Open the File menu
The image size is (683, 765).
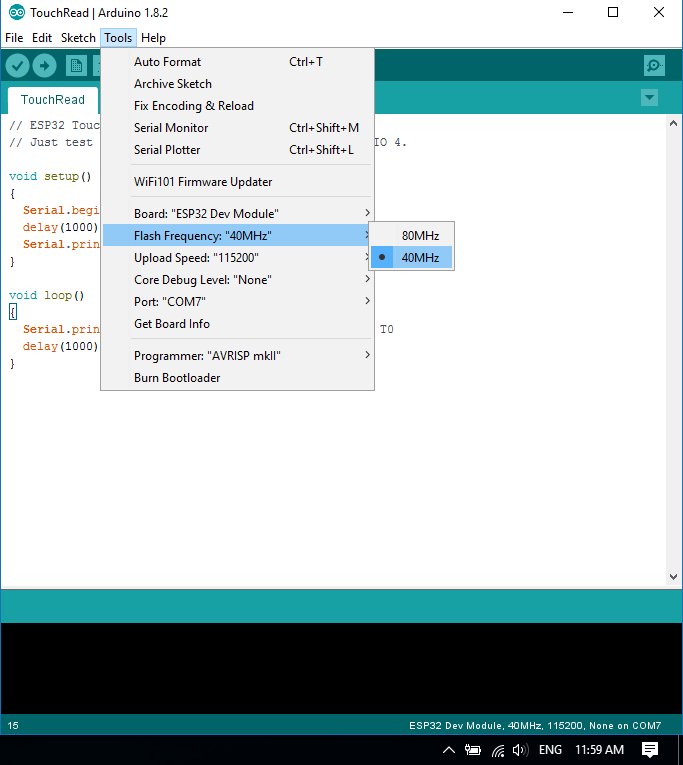pyautogui.click(x=14, y=38)
